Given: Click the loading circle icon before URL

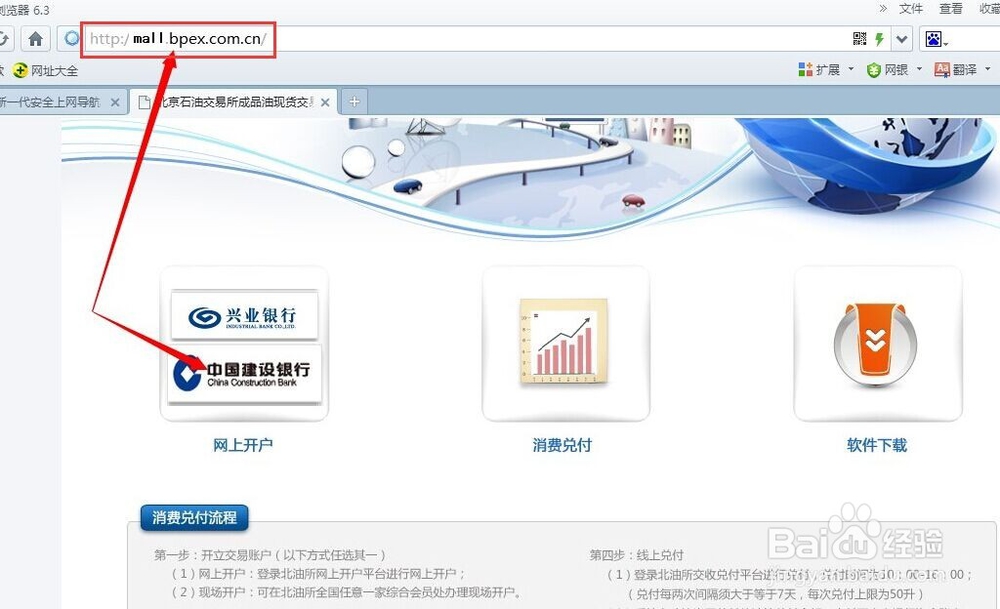Looking at the screenshot, I should [x=71, y=38].
